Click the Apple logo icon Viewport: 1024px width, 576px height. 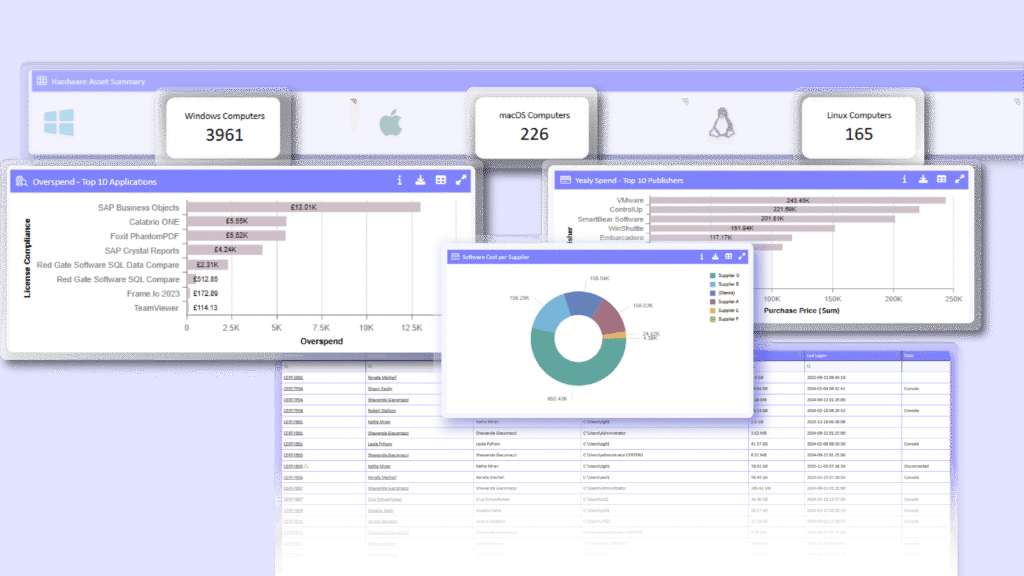391,123
